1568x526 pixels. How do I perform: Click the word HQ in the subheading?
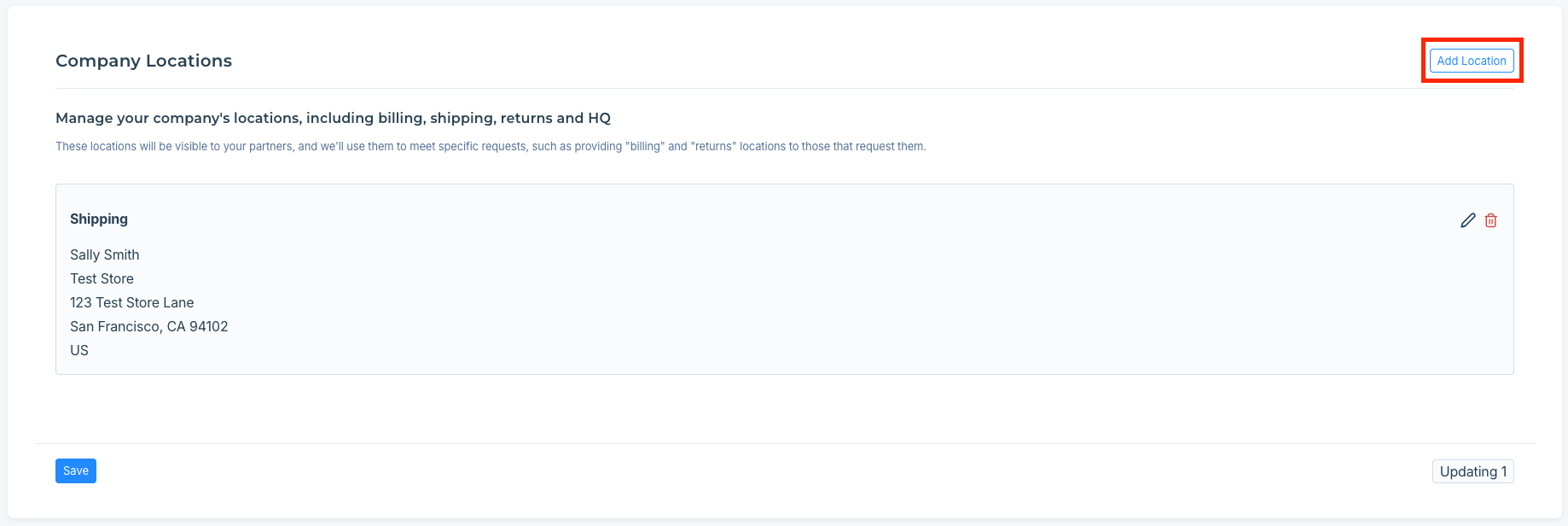599,118
